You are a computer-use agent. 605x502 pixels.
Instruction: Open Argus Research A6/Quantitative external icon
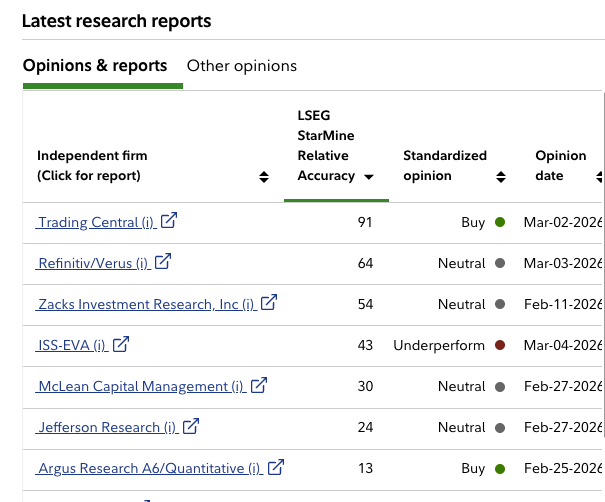coord(276,467)
